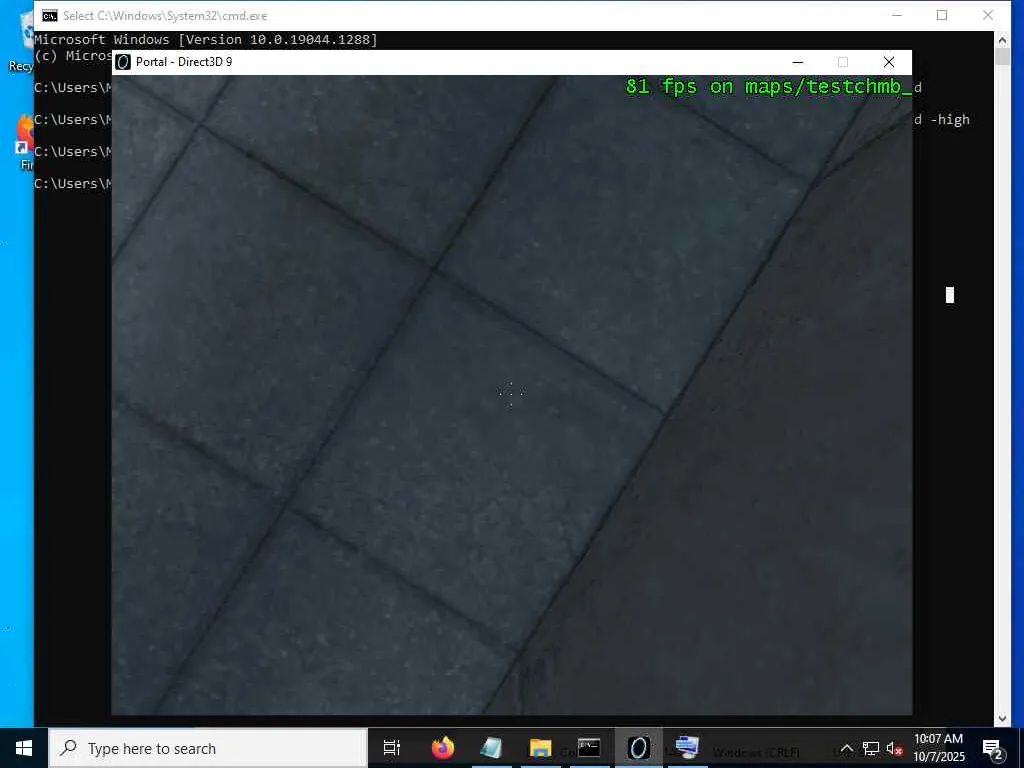Click the muted volume tray icon
Screen dimensions: 1024x768
[894, 748]
